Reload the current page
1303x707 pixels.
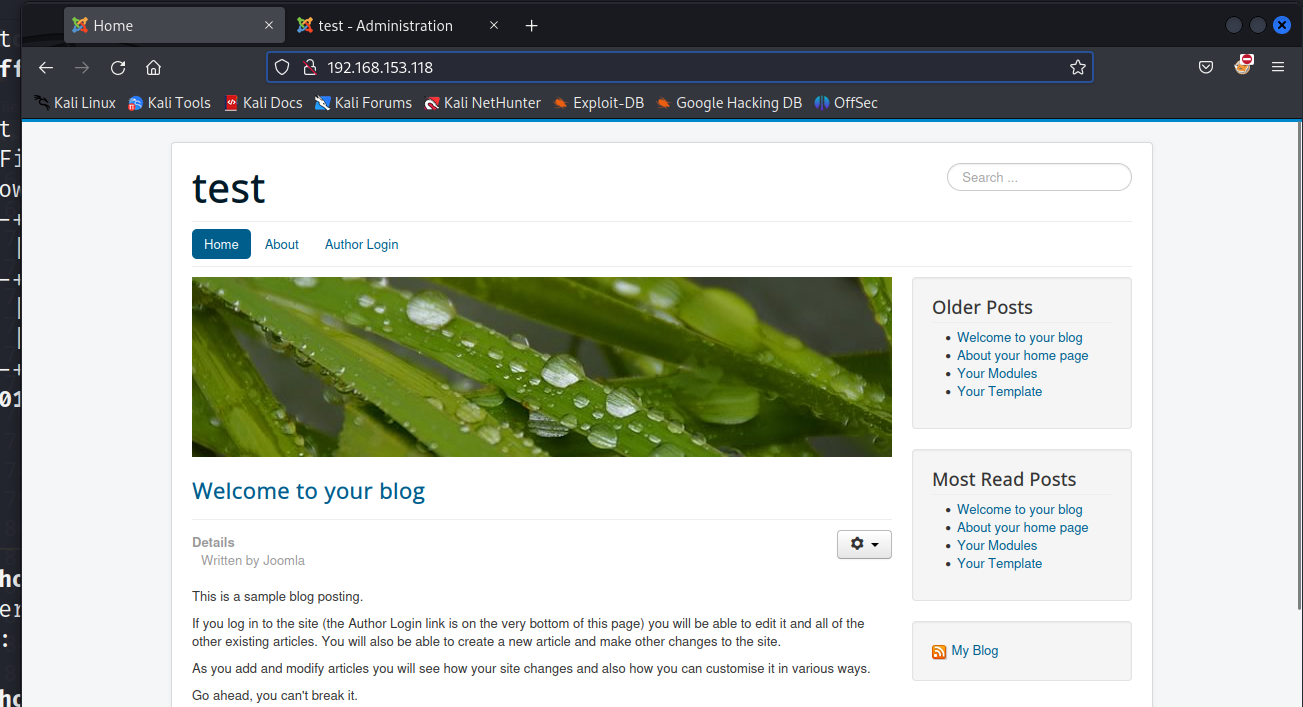[x=118, y=68]
